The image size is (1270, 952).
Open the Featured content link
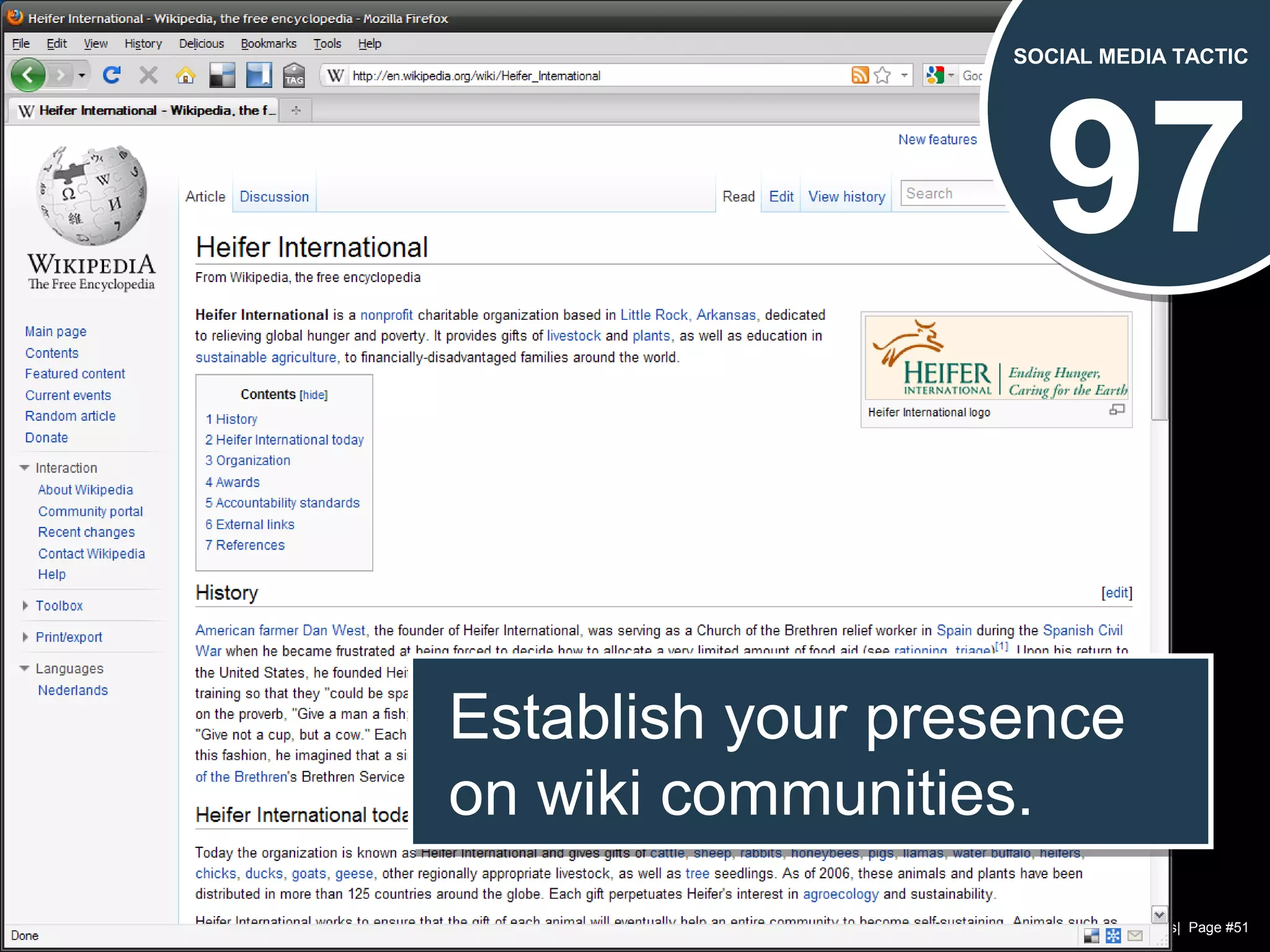click(75, 374)
